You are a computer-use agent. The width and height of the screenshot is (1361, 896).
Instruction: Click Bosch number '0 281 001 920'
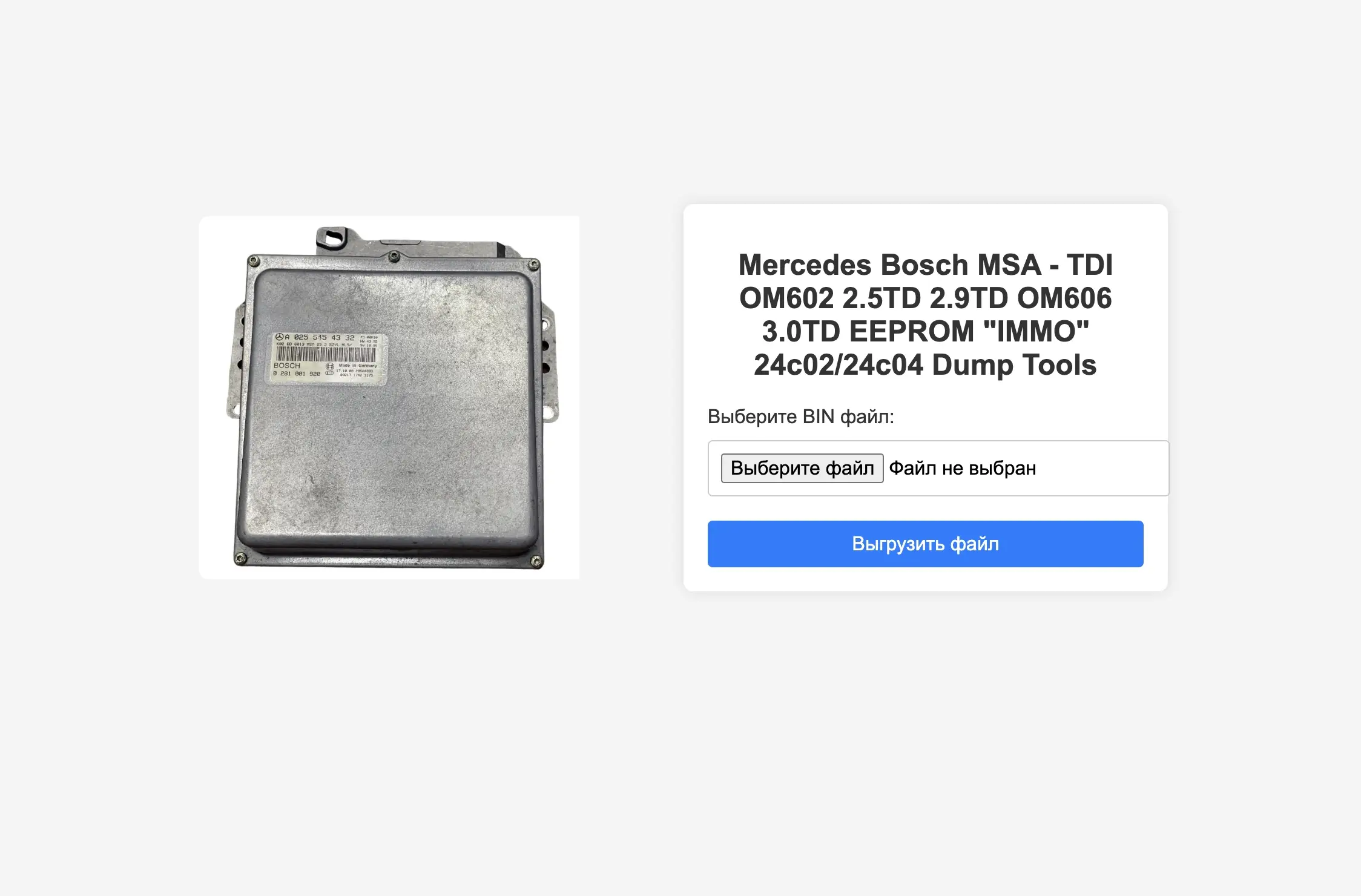coord(297,374)
